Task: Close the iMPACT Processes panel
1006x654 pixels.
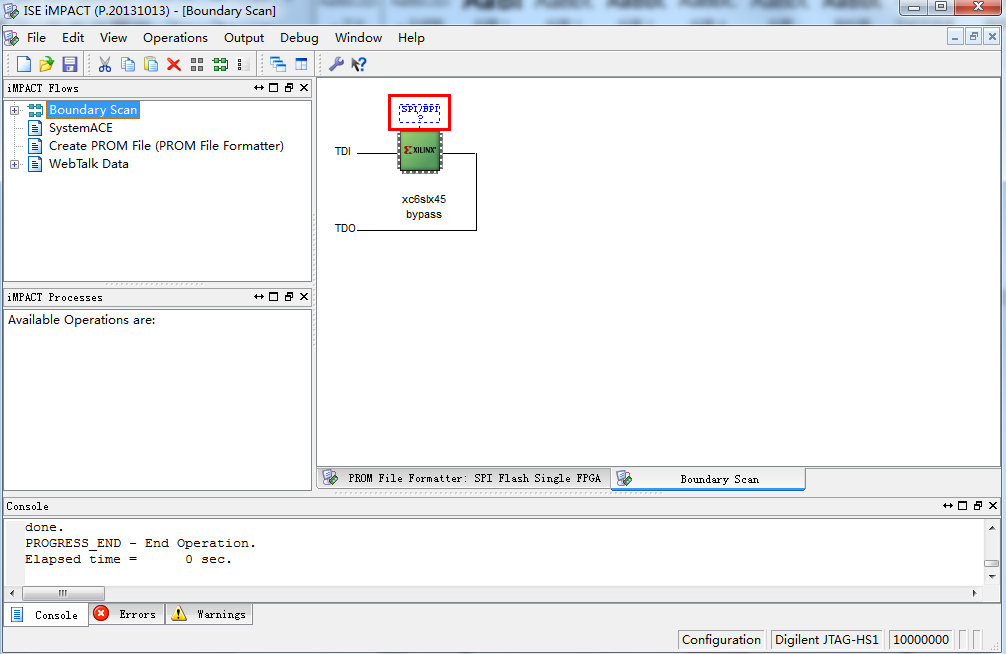Action: point(304,297)
